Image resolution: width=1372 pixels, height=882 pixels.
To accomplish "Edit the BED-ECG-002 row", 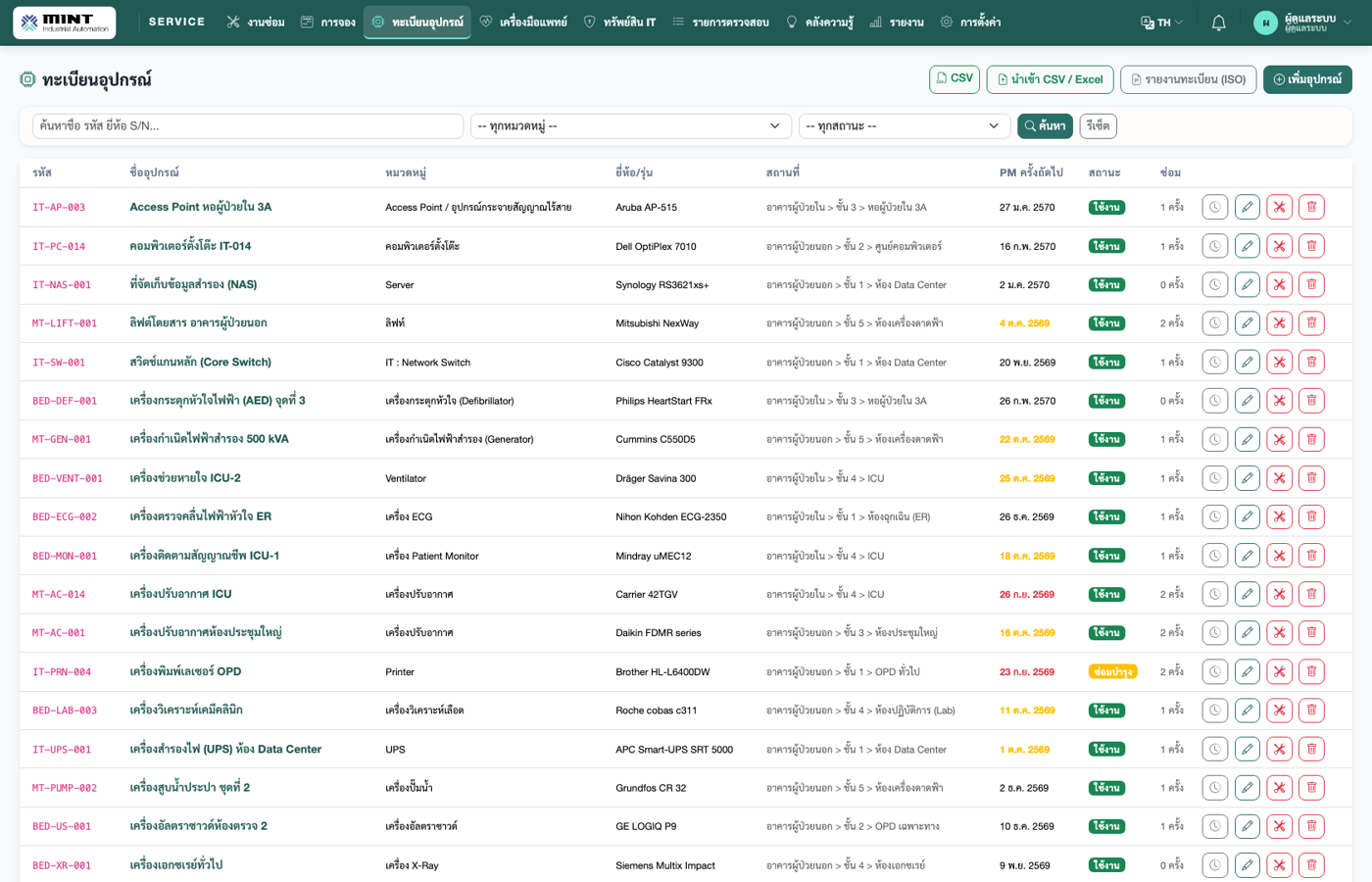I will (1247, 516).
